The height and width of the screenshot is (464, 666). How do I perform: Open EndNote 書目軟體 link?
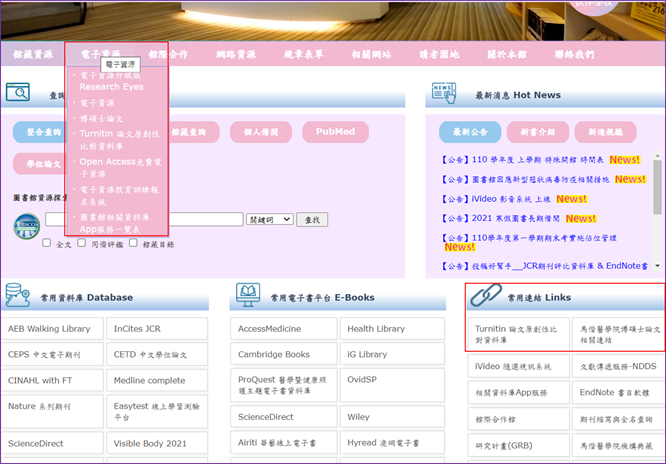618,393
